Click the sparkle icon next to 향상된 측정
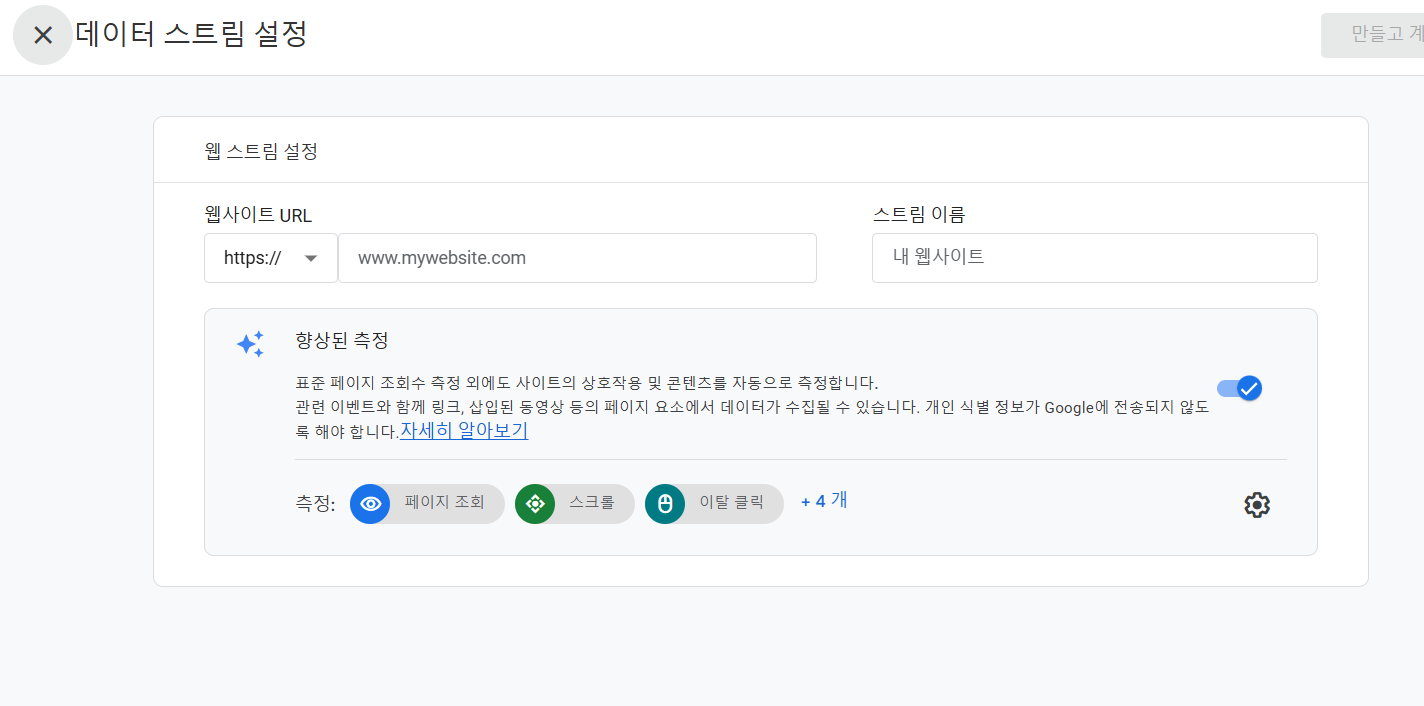The image size is (1424, 706). tap(250, 344)
